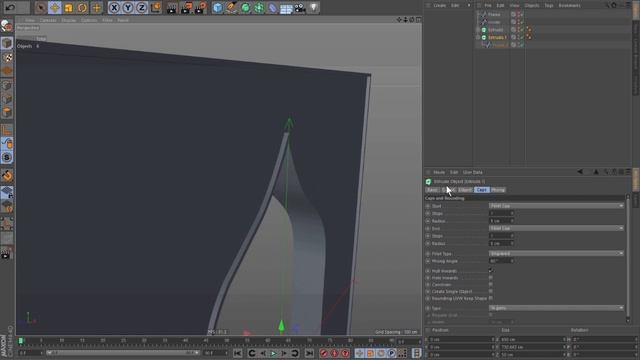The height and width of the screenshot is (360, 640).
Task: Jump to the animation start
Action: point(238,353)
